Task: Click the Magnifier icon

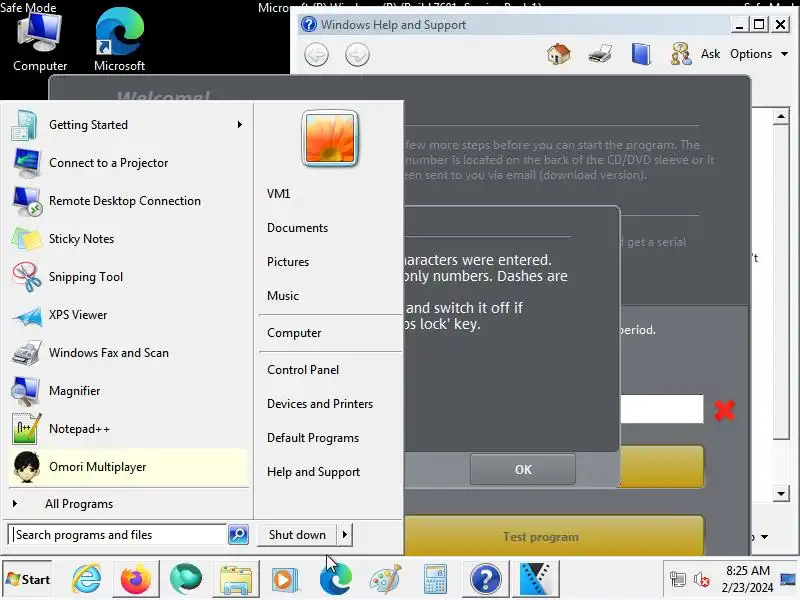Action: [x=26, y=391]
